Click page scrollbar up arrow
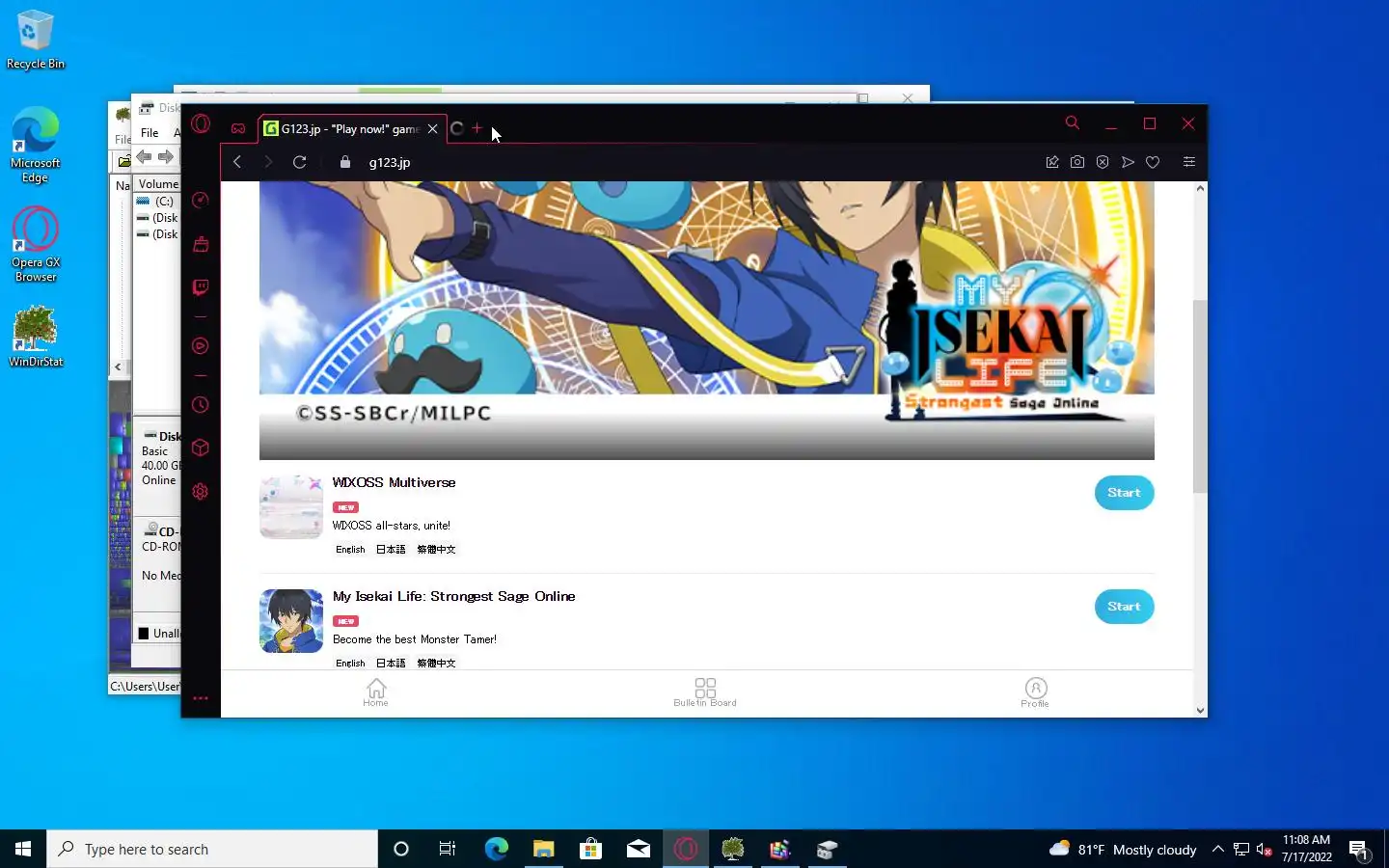This screenshot has height=868, width=1389. (x=1200, y=188)
